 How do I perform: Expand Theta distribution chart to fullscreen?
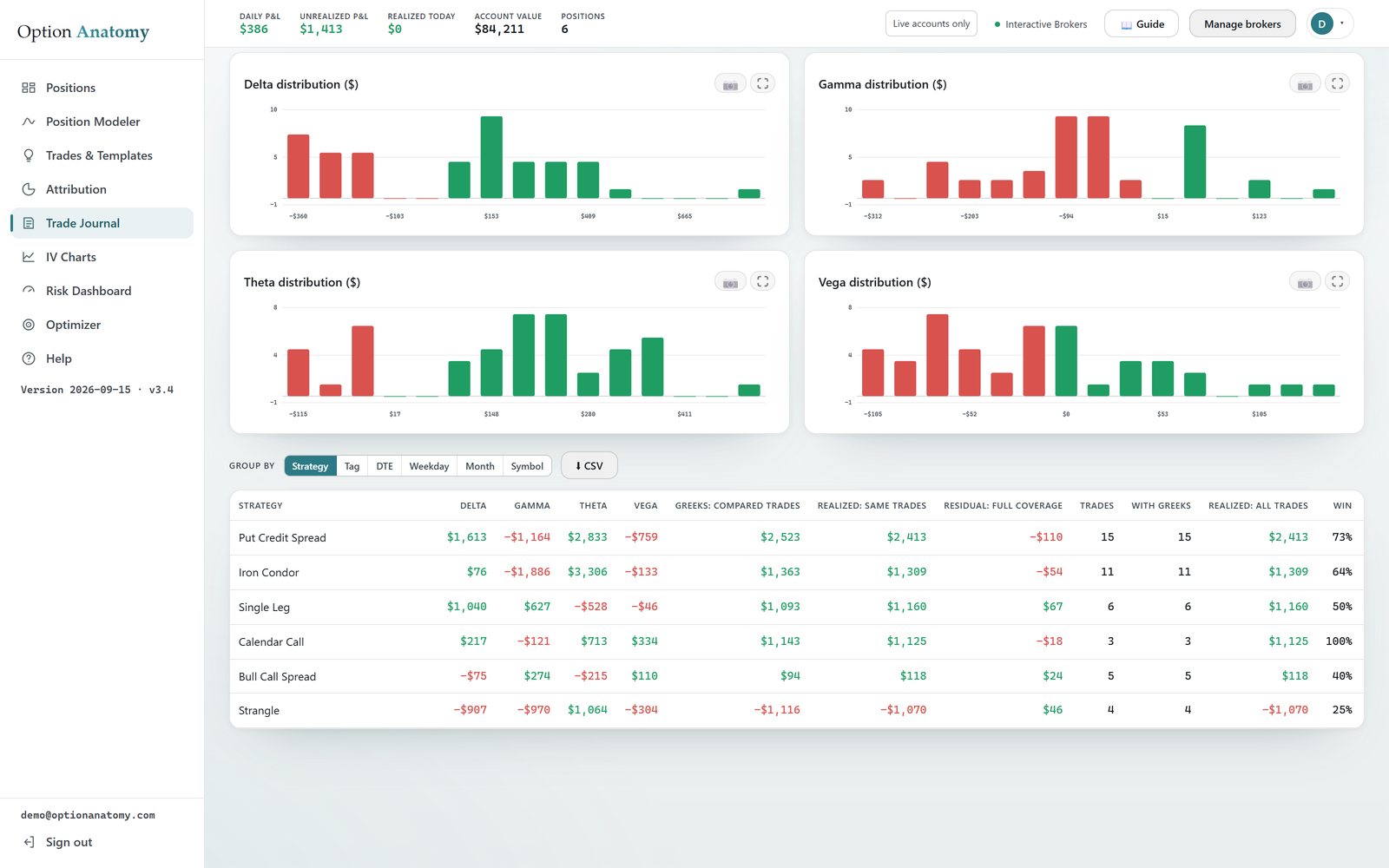coord(762,281)
